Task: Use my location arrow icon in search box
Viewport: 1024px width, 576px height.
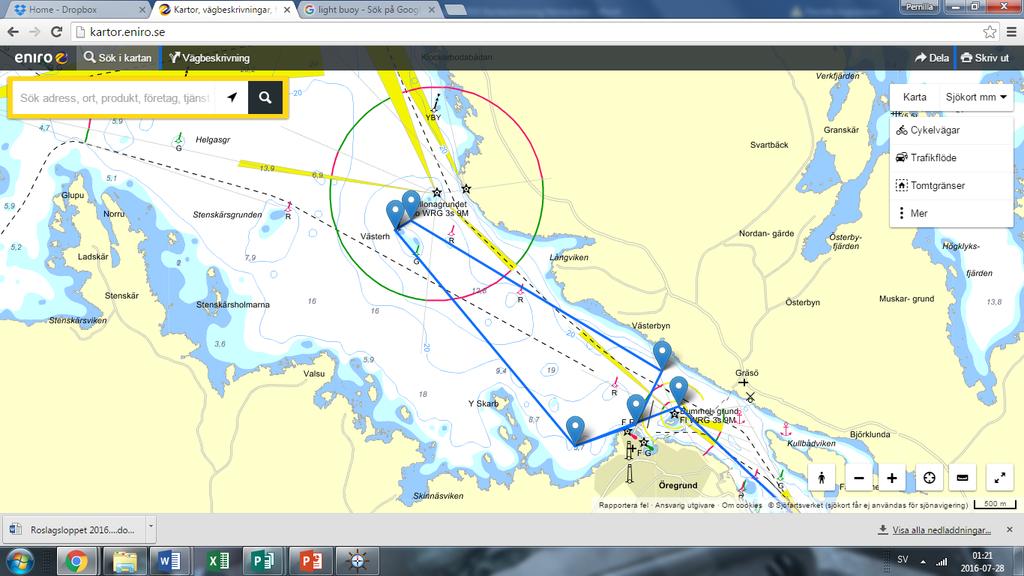Action: tap(232, 98)
